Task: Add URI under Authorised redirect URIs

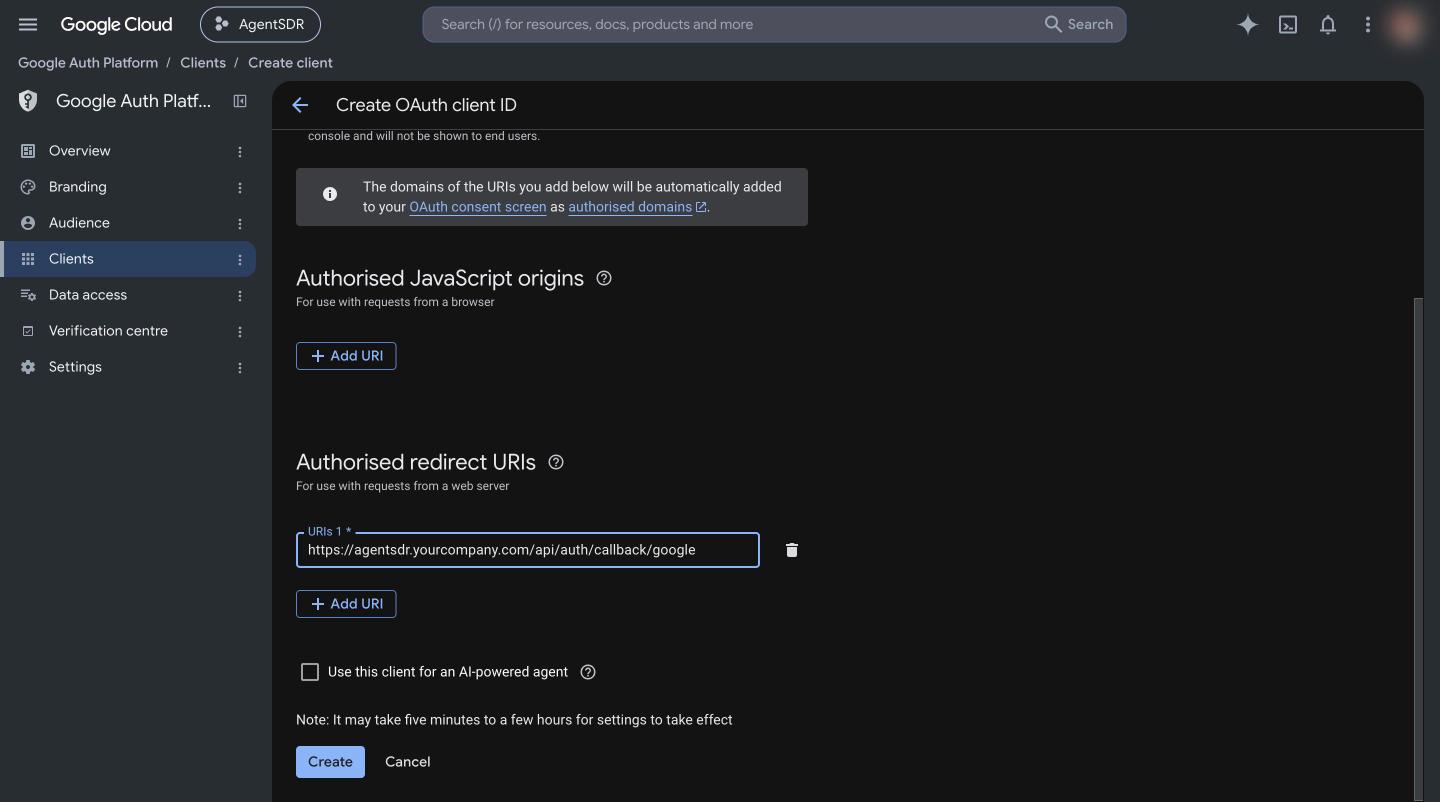Action: click(346, 604)
